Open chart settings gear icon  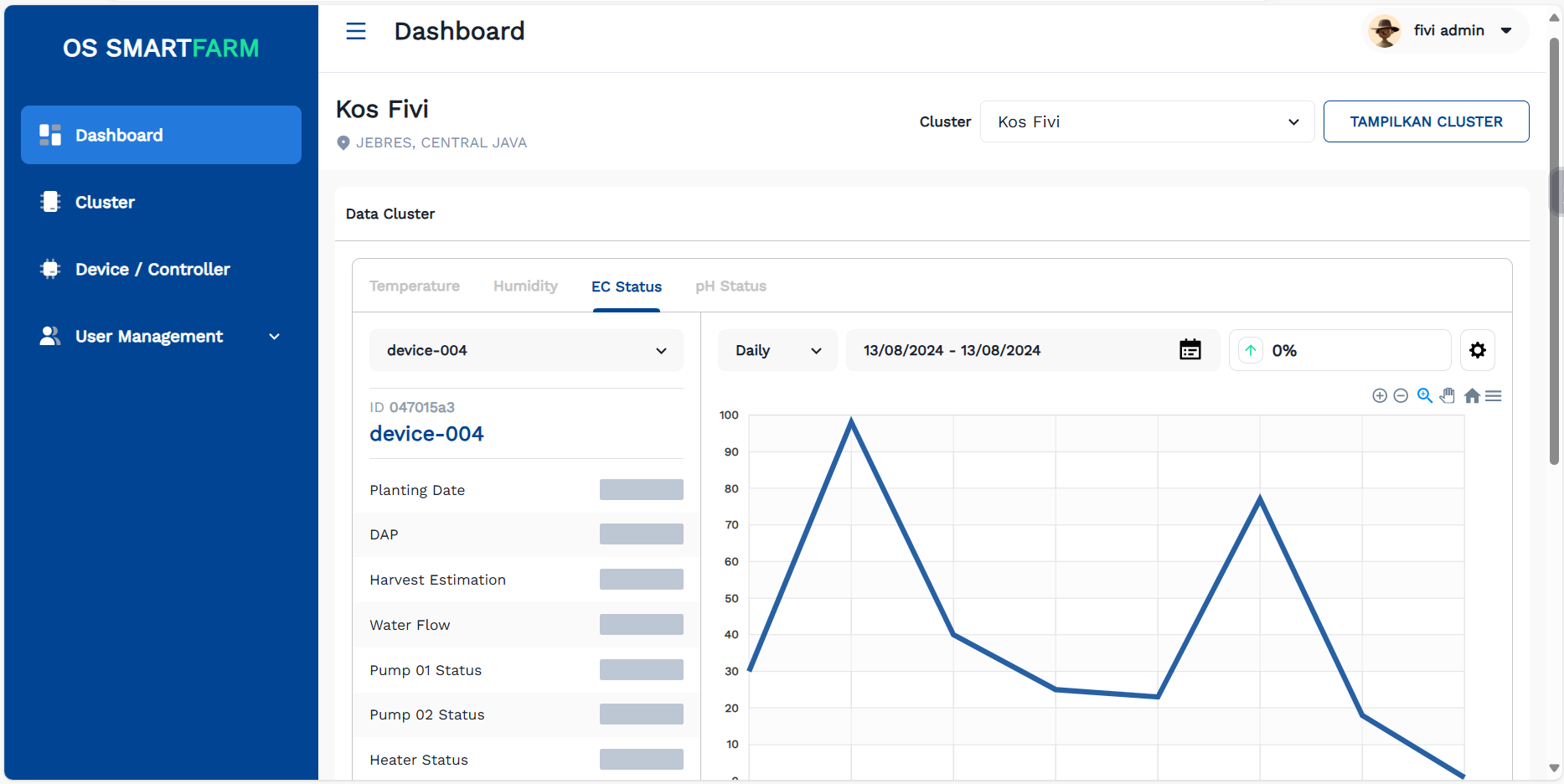(x=1478, y=350)
